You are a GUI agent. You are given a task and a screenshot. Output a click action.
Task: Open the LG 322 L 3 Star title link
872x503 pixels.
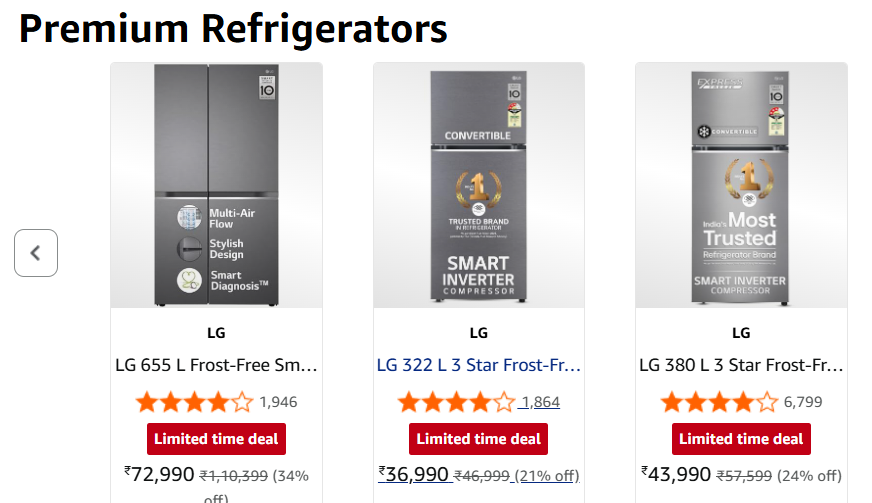[479, 365]
